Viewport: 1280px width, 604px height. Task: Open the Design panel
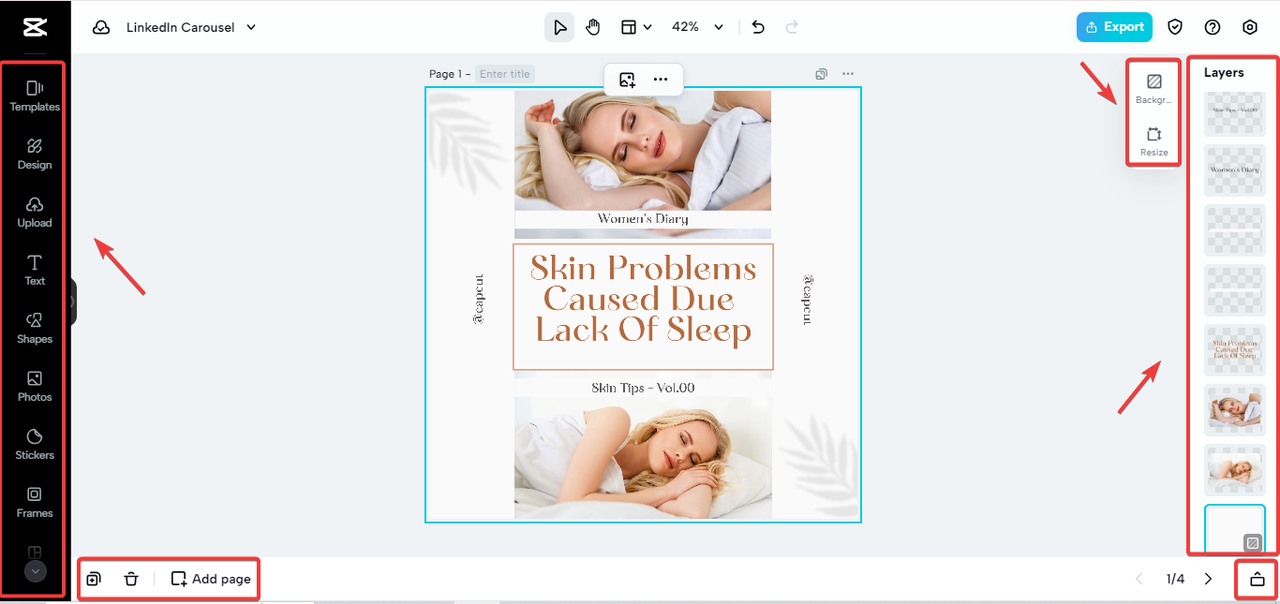coord(35,154)
